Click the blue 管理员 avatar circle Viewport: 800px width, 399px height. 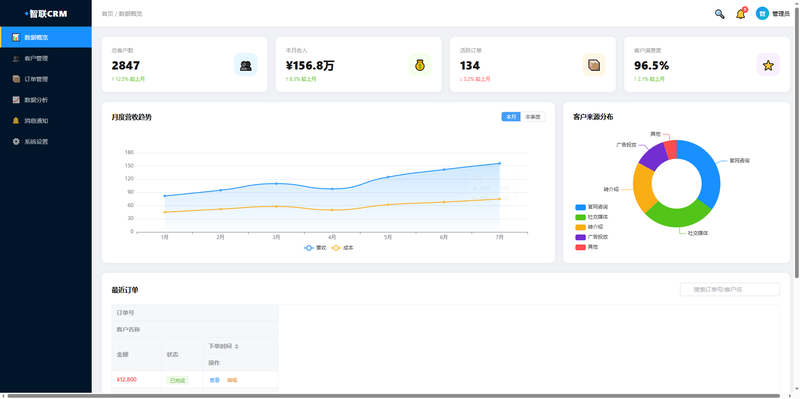pos(762,14)
